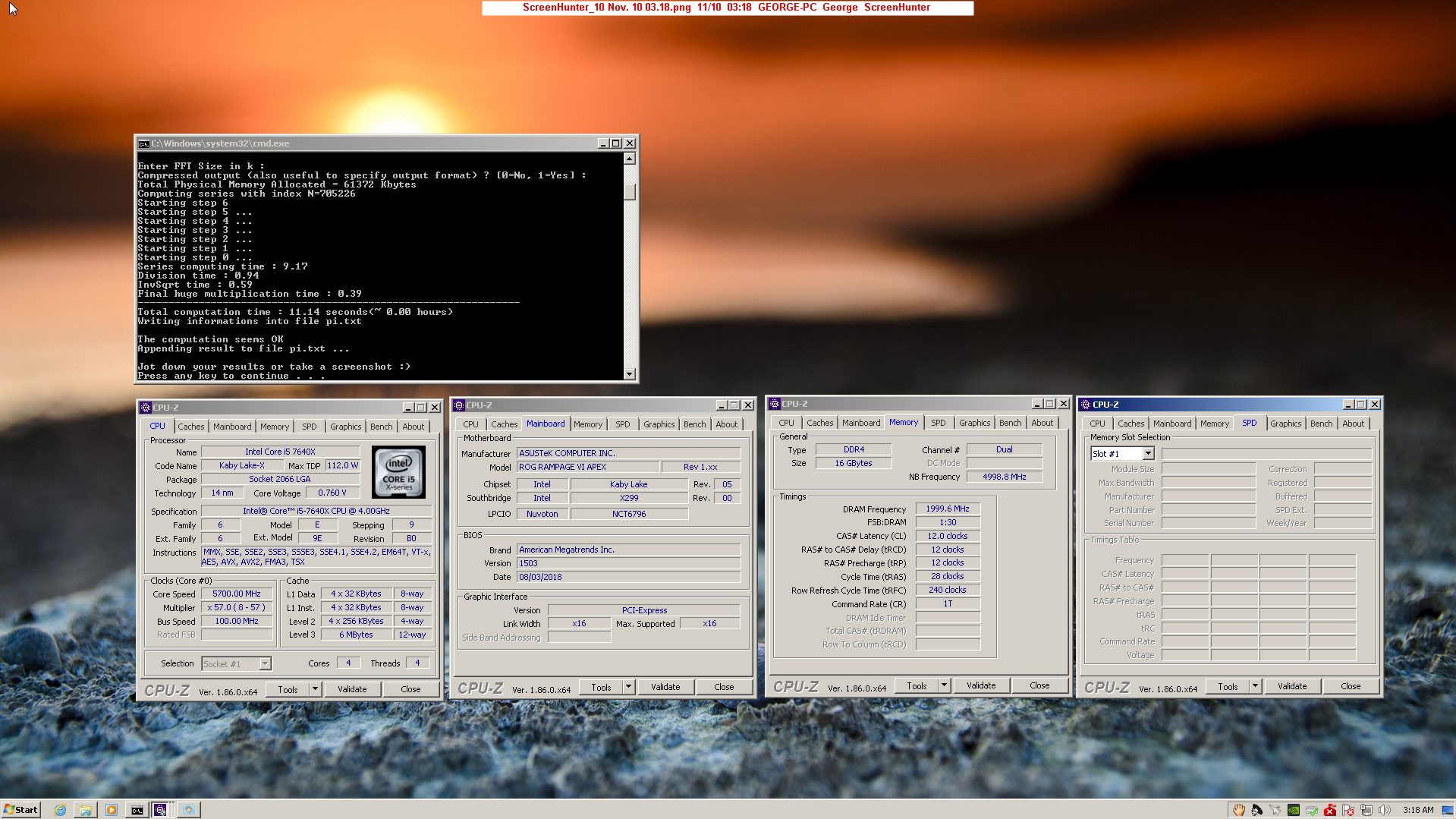Click Tools button in Memory CPU-Z window
The width and height of the screenshot is (1456, 819).
[x=917, y=685]
